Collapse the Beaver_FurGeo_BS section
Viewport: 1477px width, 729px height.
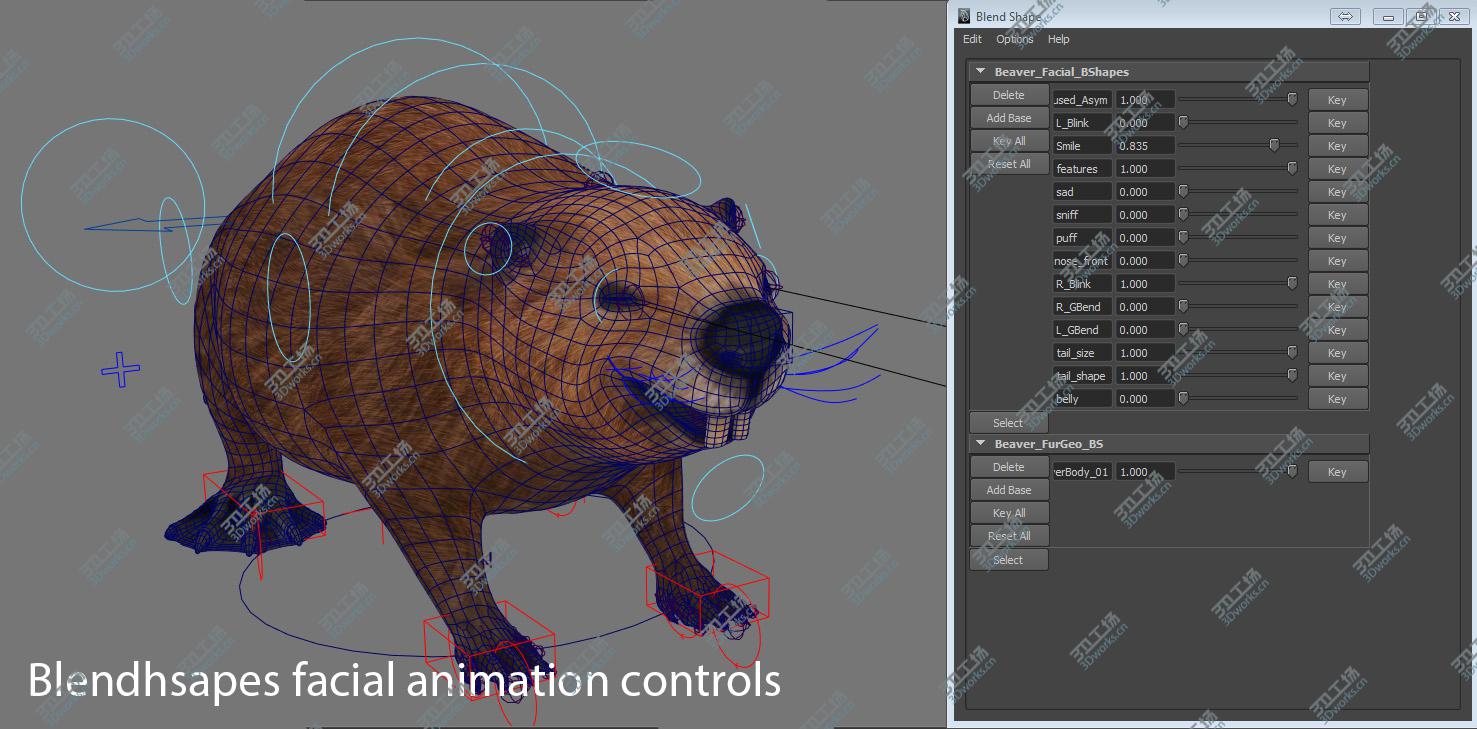(981, 443)
